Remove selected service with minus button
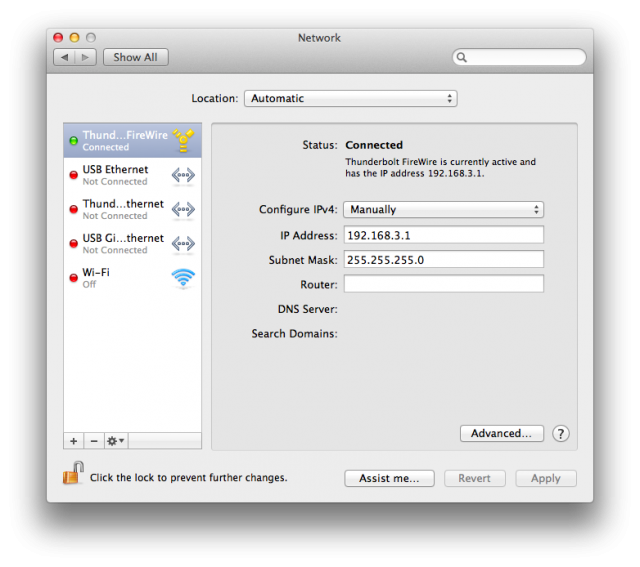Screen dimensions: 640x567 pyautogui.click(x=94, y=441)
